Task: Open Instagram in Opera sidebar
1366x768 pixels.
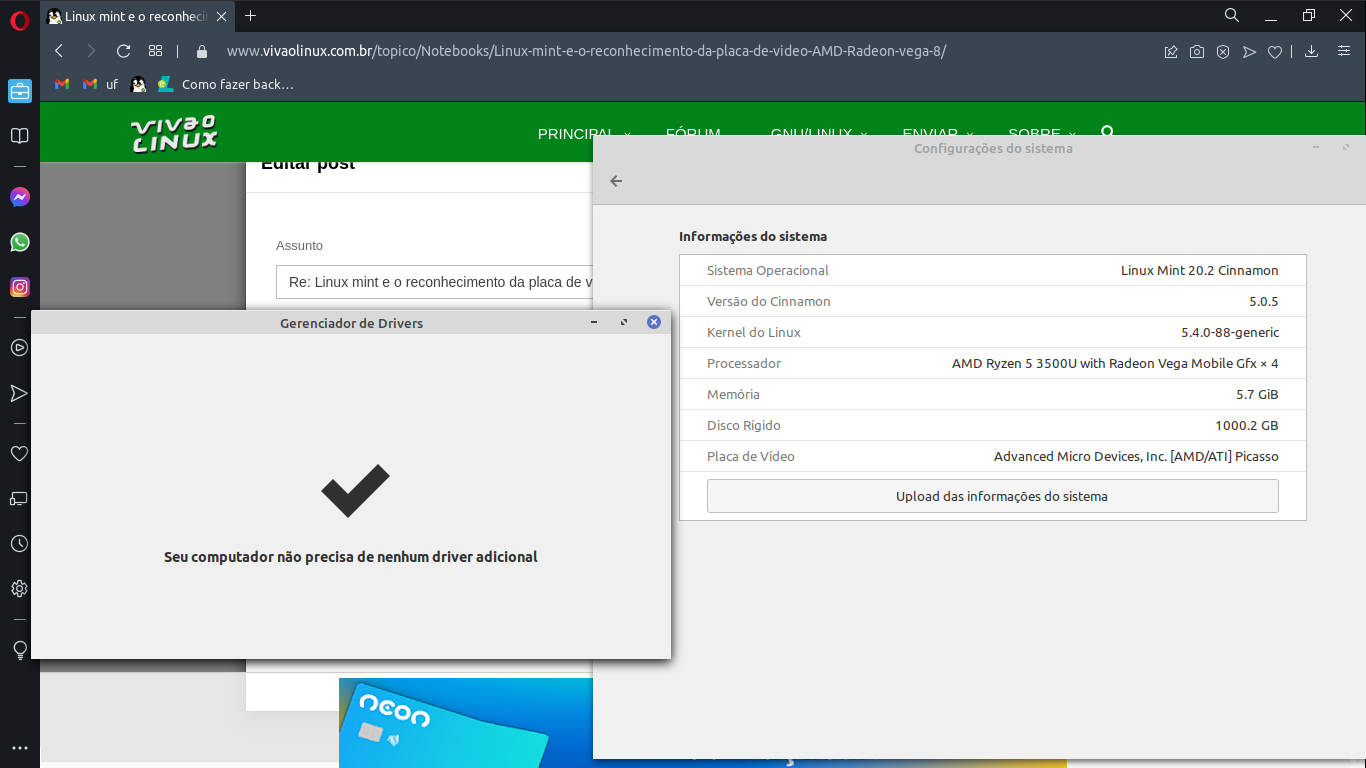Action: (x=19, y=287)
